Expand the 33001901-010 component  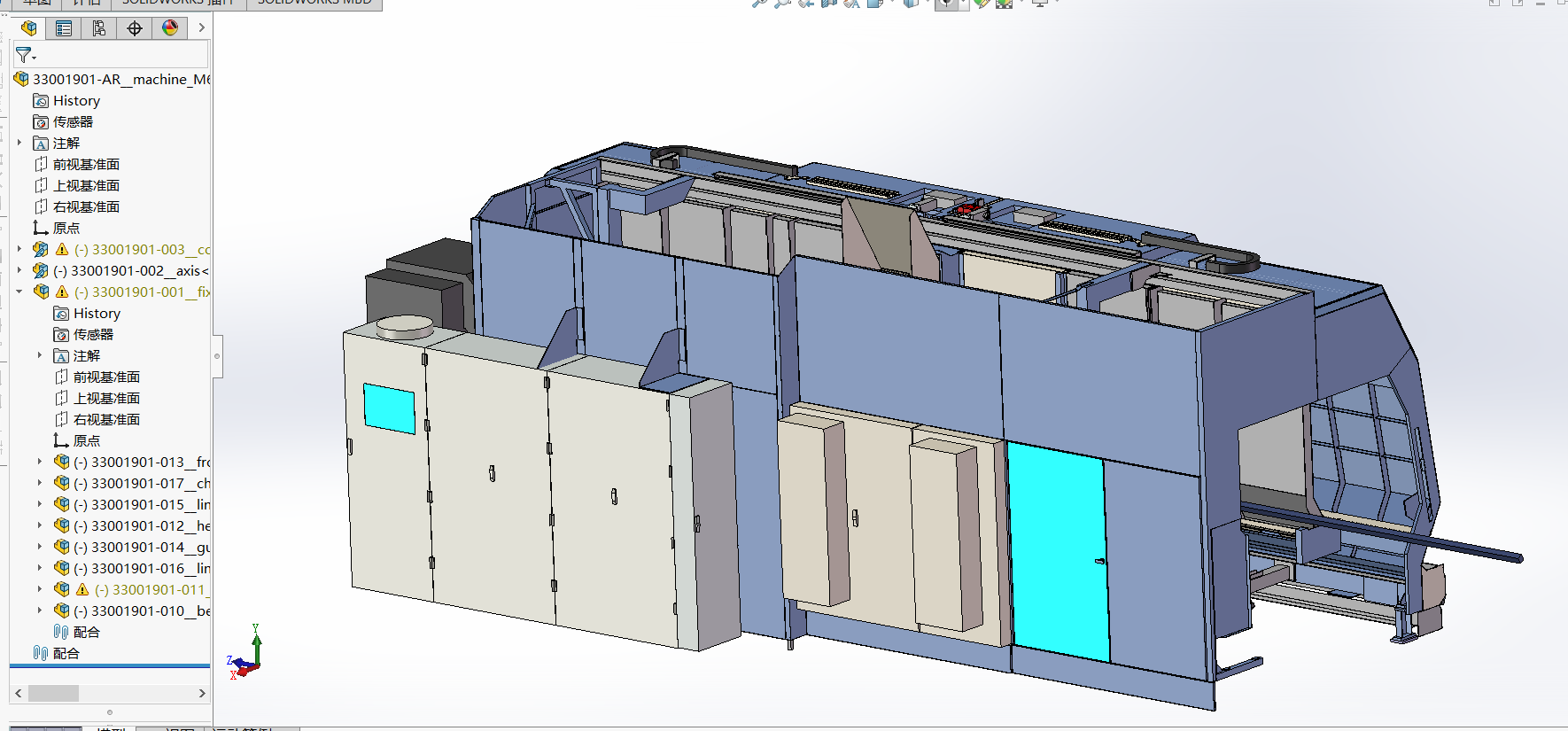(40, 610)
